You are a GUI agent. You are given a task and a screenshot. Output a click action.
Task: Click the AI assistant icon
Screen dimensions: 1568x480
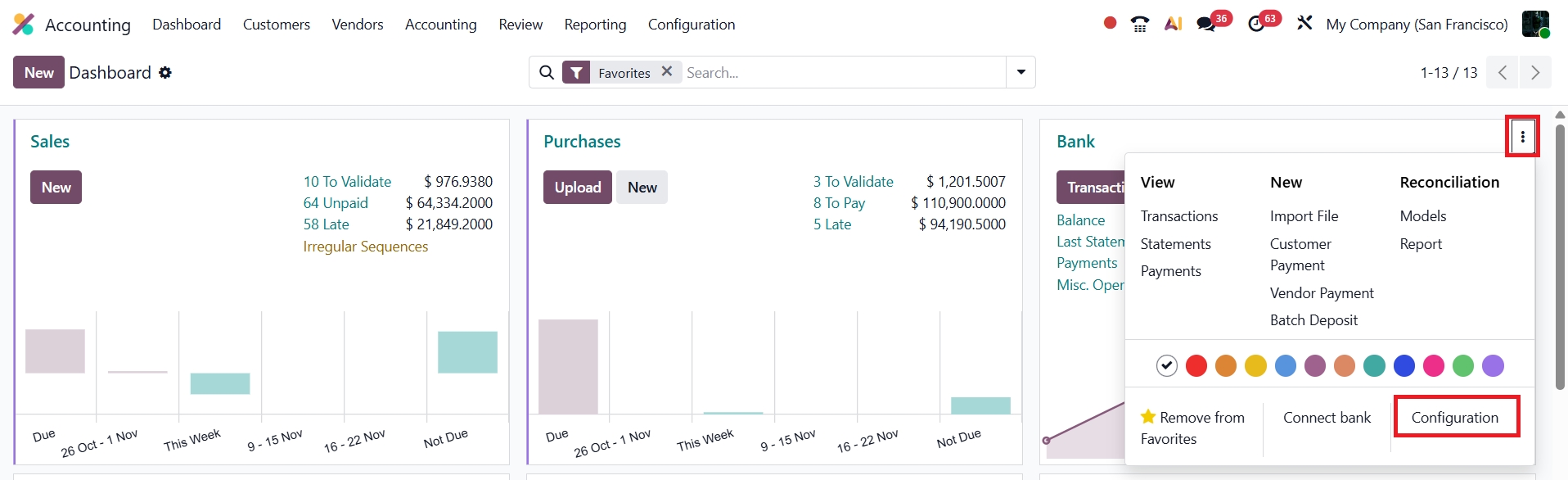(1173, 25)
